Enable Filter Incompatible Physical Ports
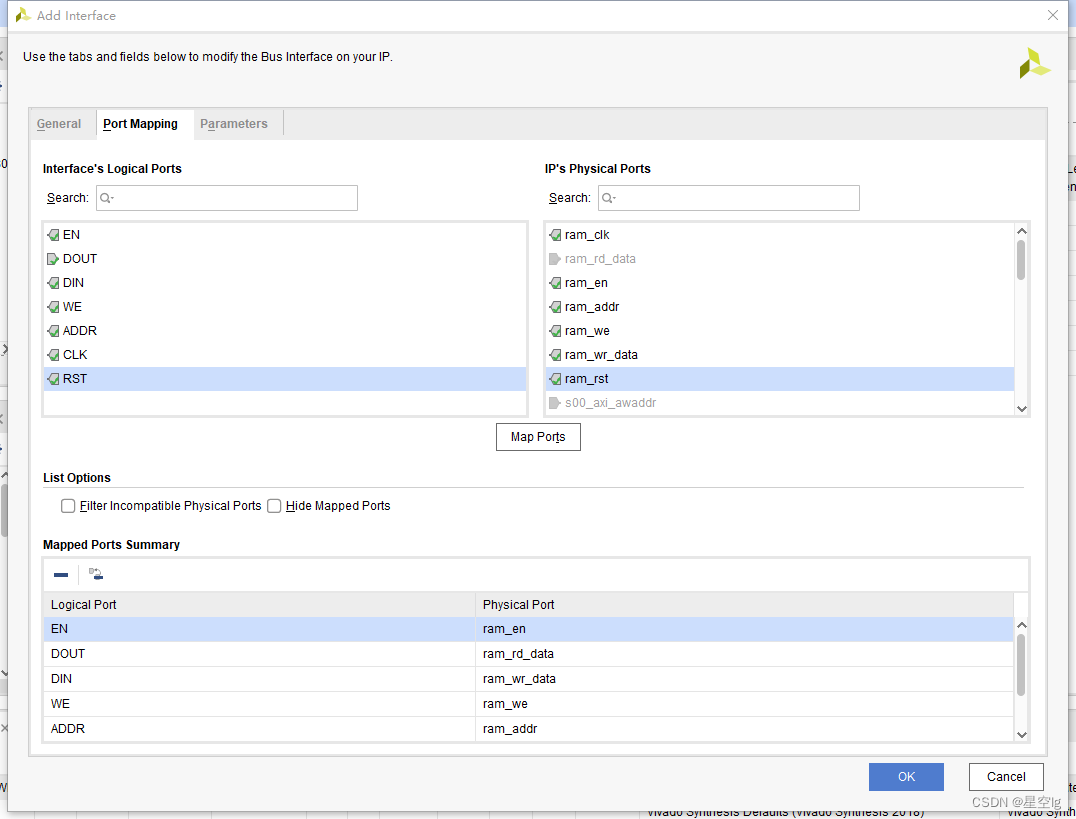Image resolution: width=1076 pixels, height=819 pixels. pyautogui.click(x=68, y=506)
